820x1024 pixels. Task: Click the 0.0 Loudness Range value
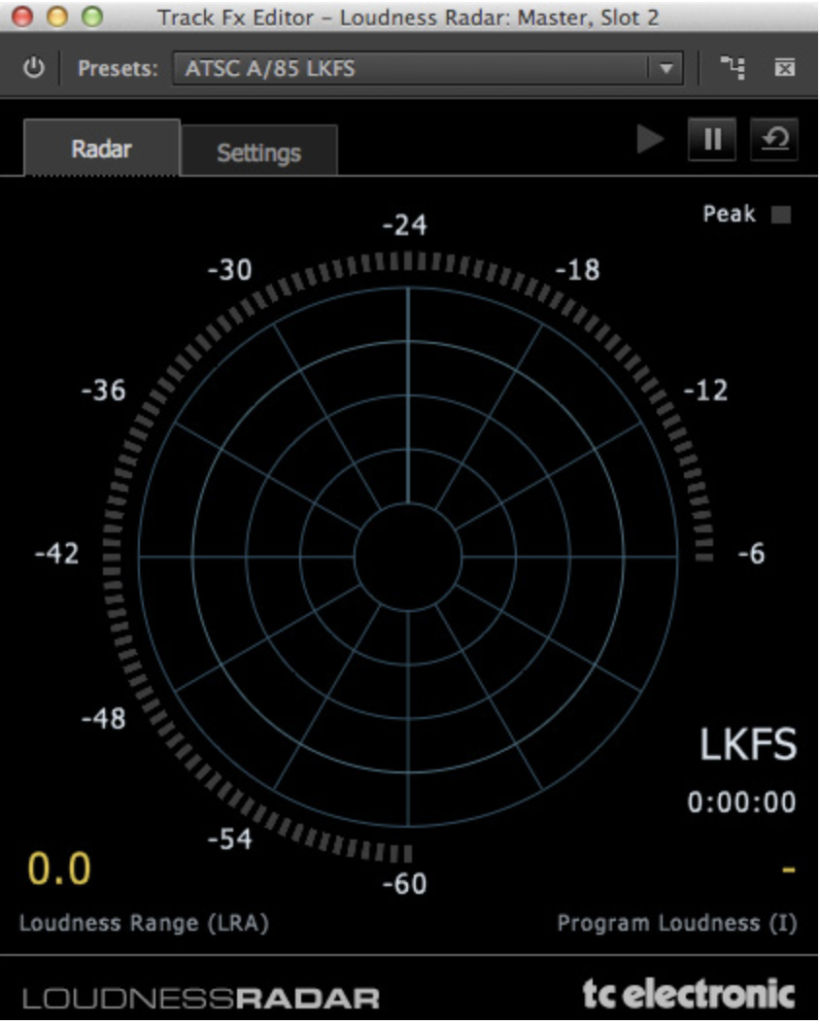pyautogui.click(x=59, y=869)
